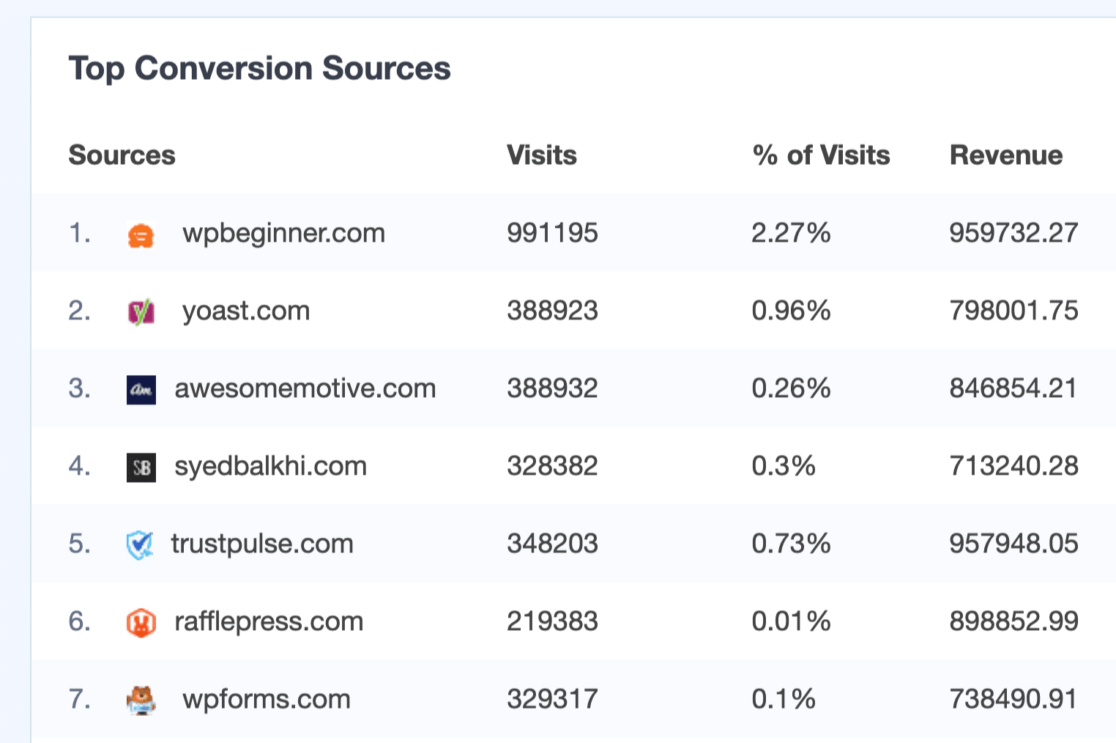This screenshot has height=743, width=1116.
Task: Click the Sources column header
Action: [x=121, y=155]
